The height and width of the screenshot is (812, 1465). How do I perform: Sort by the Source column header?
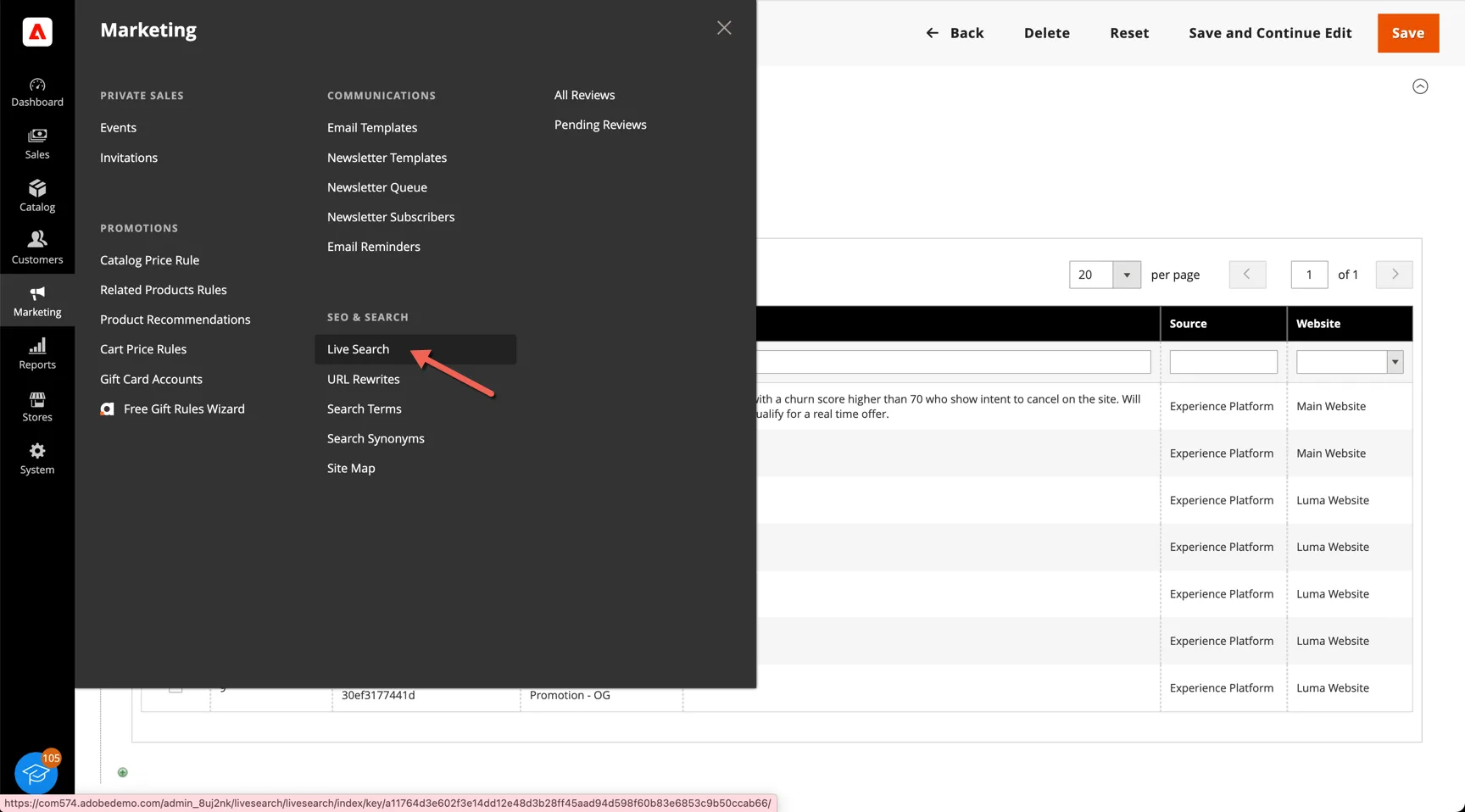coord(1223,324)
